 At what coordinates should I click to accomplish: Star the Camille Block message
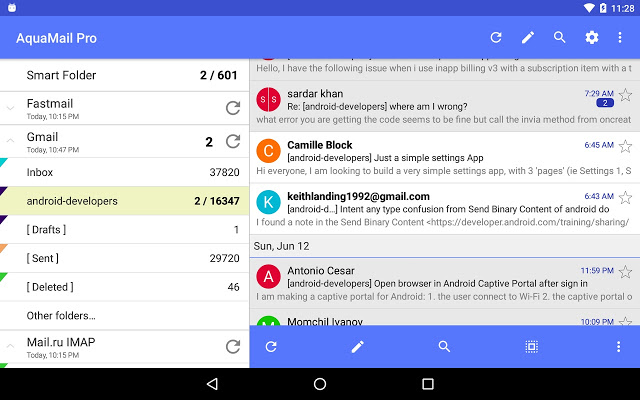626,146
